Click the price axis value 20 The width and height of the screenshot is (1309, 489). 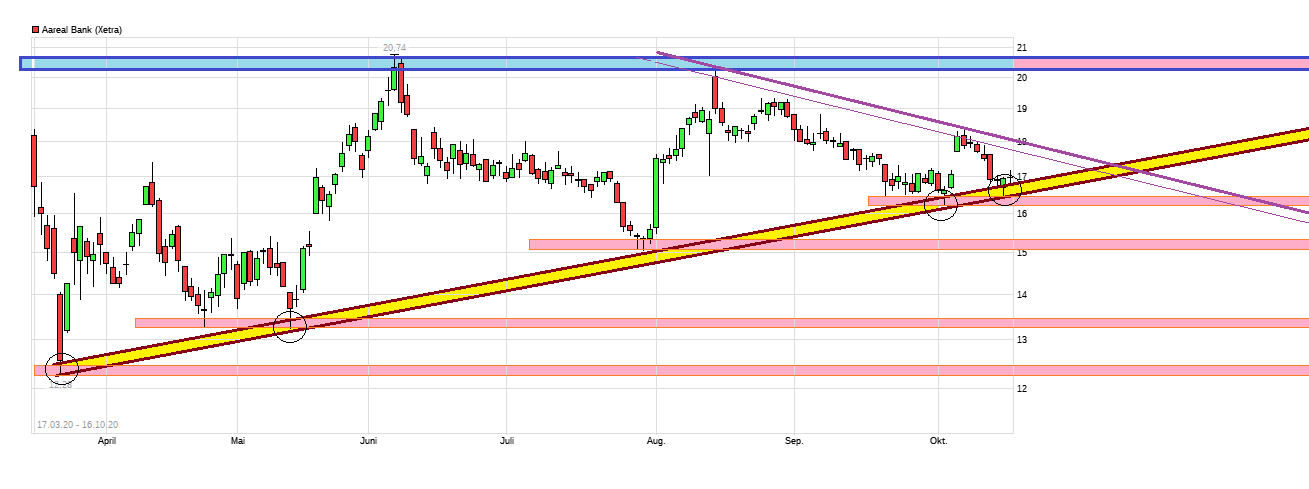tap(1022, 77)
